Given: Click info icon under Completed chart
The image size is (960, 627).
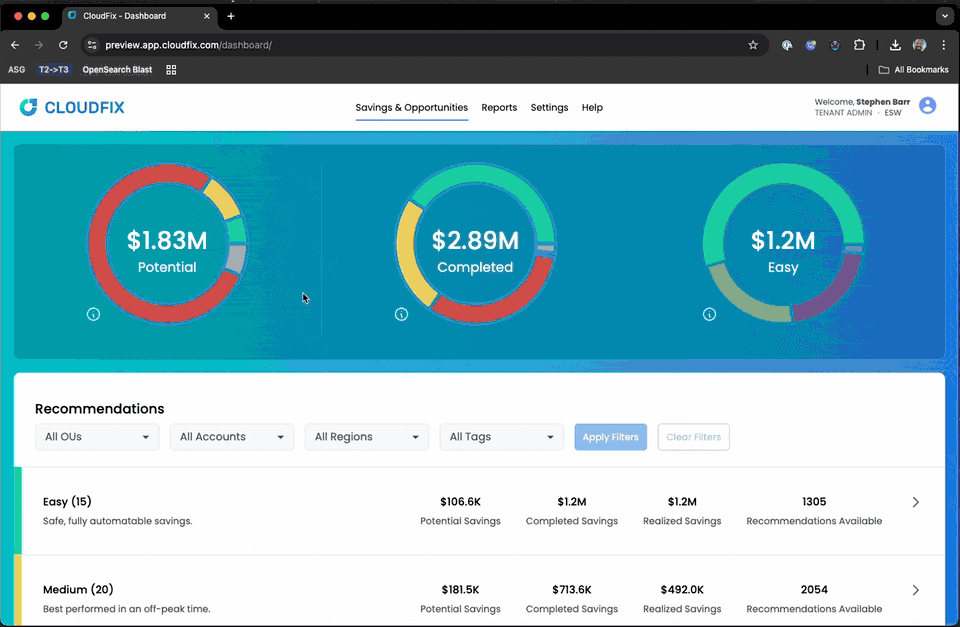Looking at the screenshot, I should coord(401,314).
